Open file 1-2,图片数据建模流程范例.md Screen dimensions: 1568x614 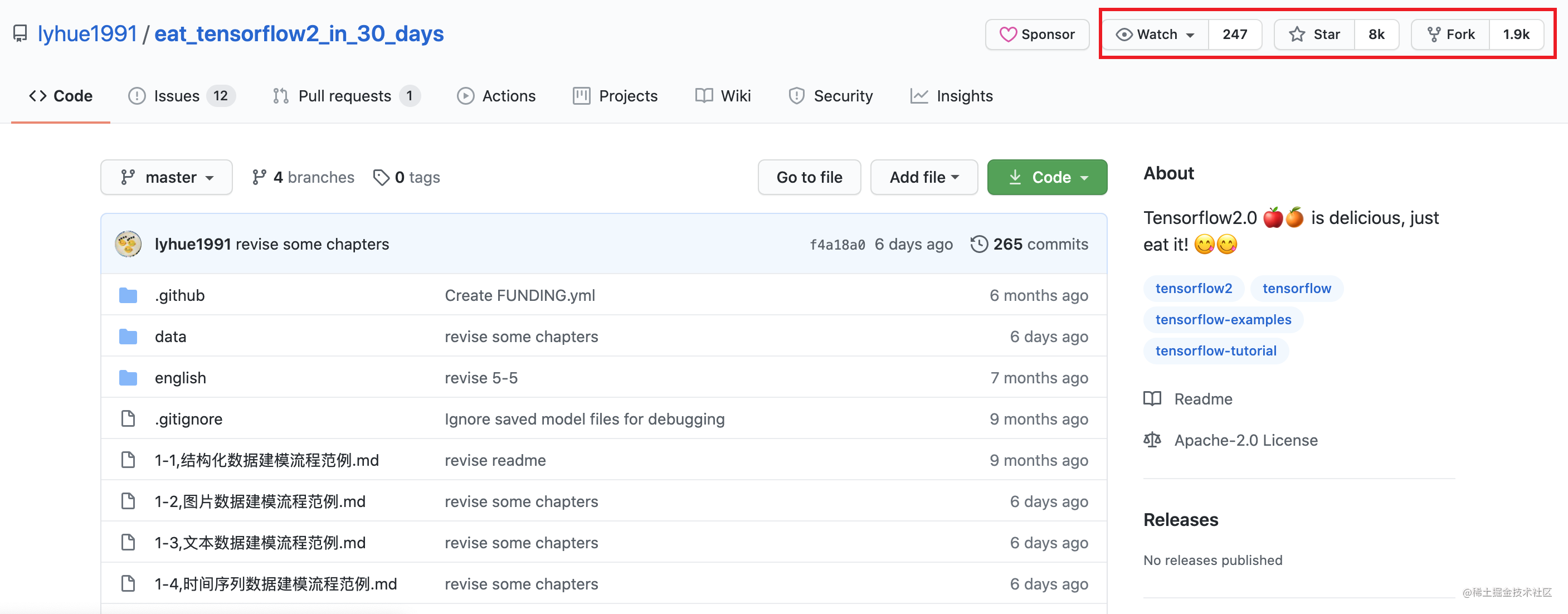click(x=260, y=501)
